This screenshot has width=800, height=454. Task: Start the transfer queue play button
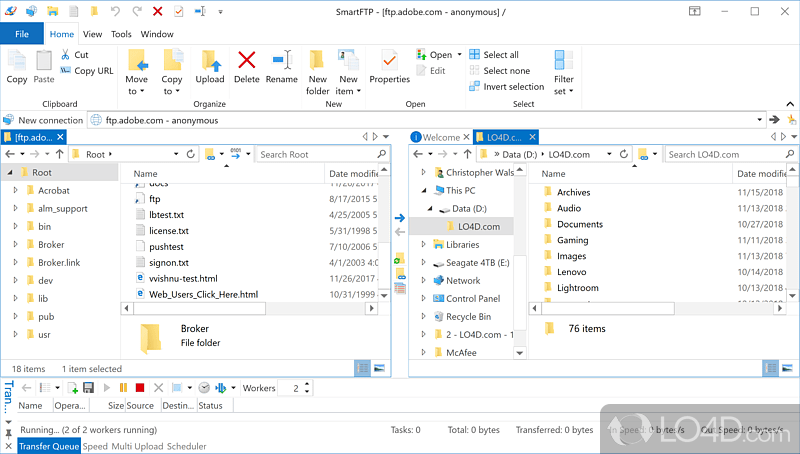pos(107,388)
